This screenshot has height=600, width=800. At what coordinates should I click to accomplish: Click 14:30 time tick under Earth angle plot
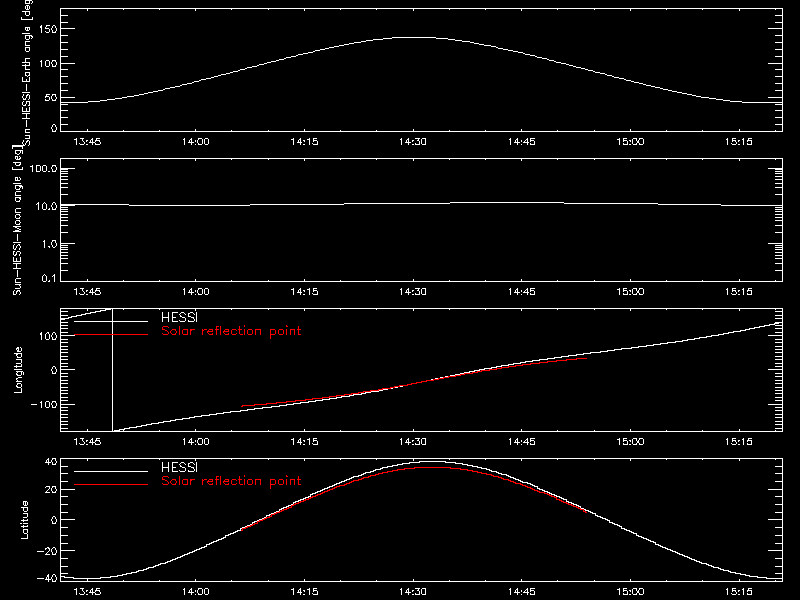click(413, 141)
